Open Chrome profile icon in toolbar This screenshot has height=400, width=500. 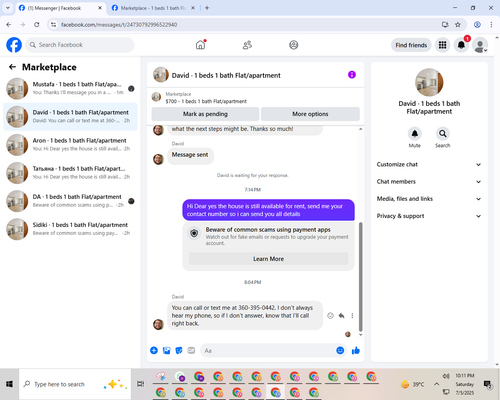[x=477, y=24]
